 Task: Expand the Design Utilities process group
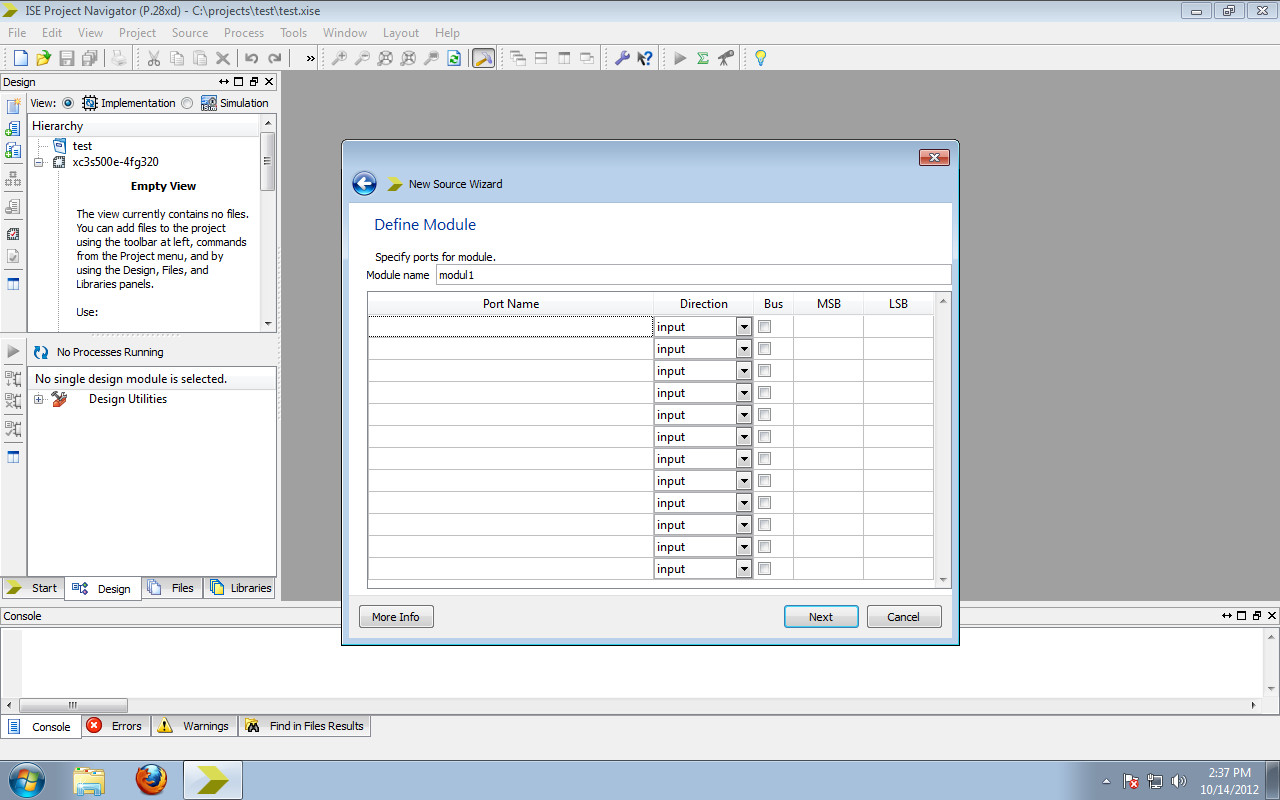[36, 399]
